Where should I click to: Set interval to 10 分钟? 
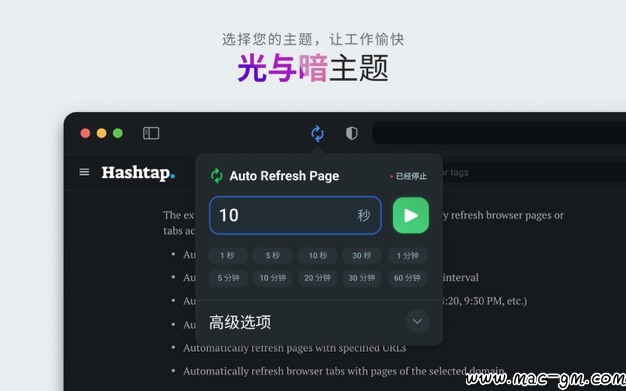[x=273, y=278]
